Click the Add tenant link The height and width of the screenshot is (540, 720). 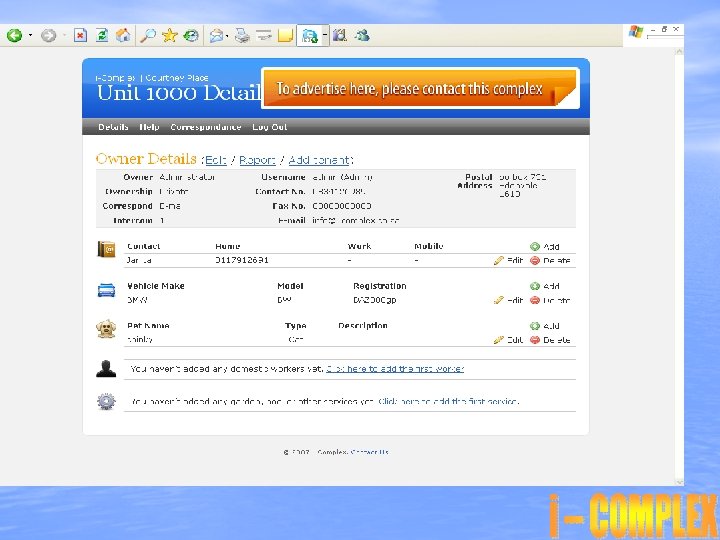[x=319, y=160]
